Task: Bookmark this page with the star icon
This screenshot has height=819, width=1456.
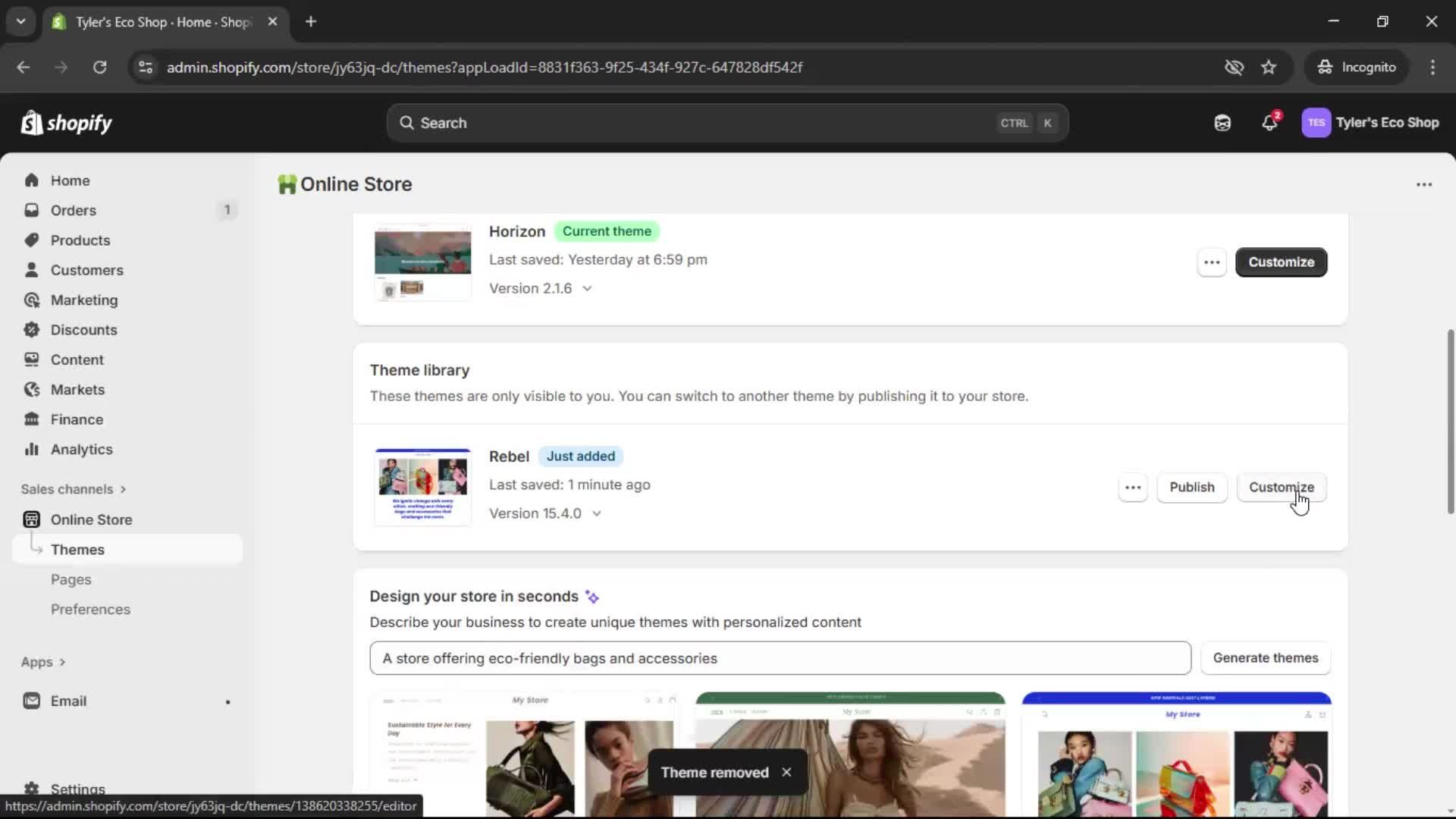Action: coord(1269,67)
